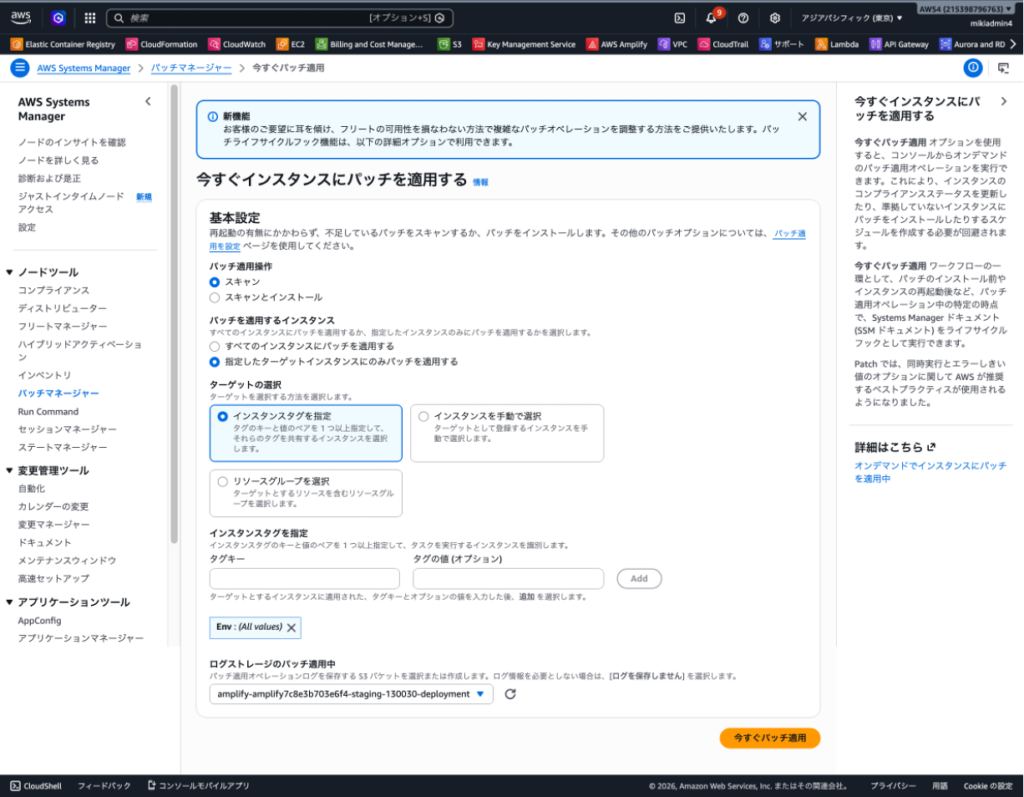Open the アジアパシフィック (東京) region dropdown
The width and height of the screenshot is (1024, 797).
coord(852,18)
